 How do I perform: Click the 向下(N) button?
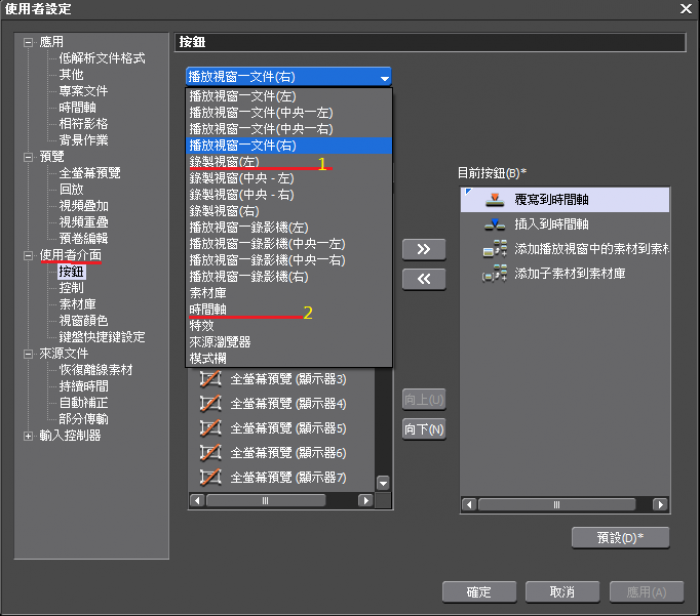[x=423, y=430]
